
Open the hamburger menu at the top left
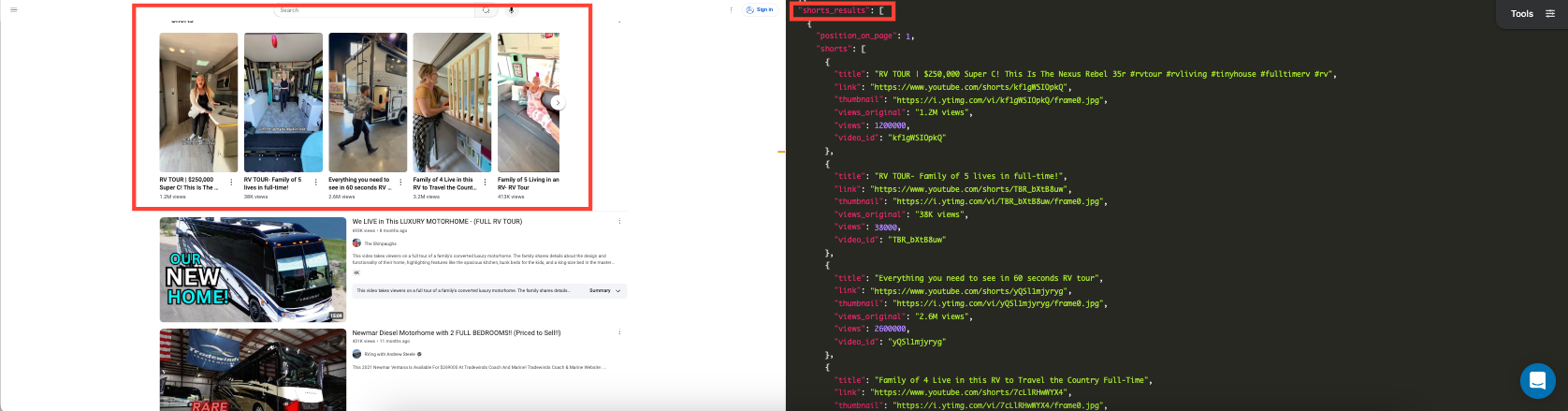[13, 10]
